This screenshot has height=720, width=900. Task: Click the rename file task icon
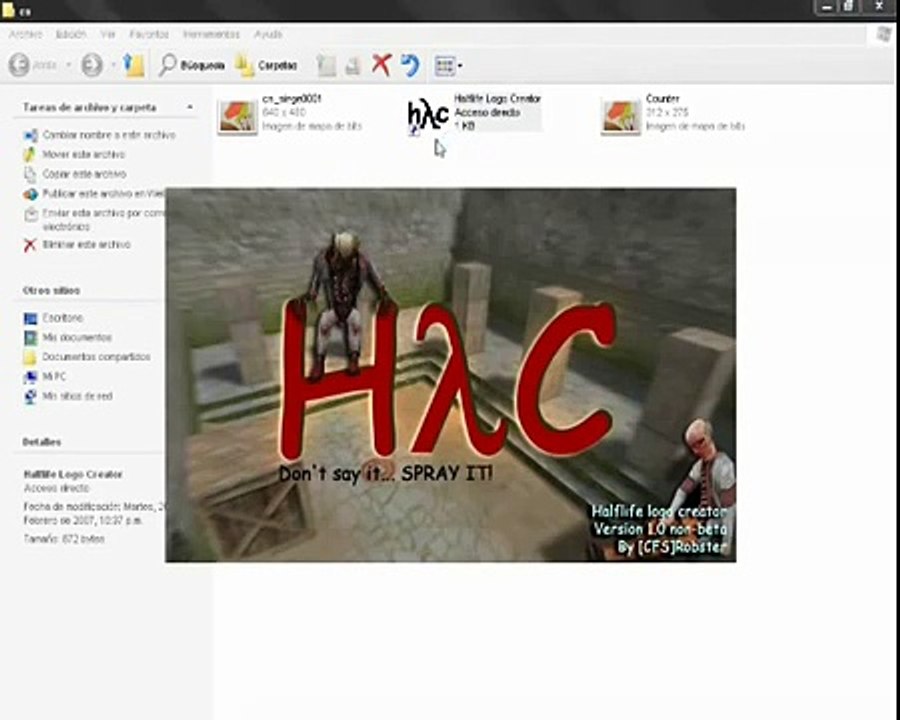click(30, 136)
